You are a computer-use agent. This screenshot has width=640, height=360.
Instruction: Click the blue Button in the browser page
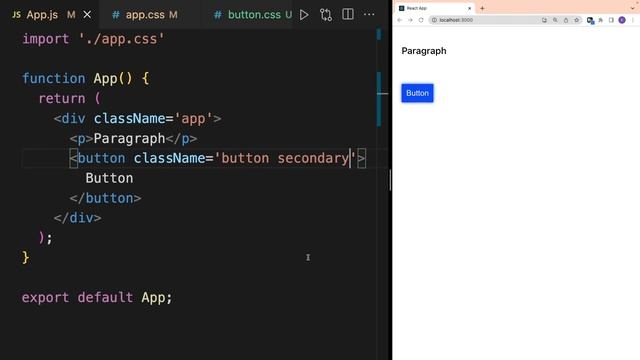coord(417,93)
